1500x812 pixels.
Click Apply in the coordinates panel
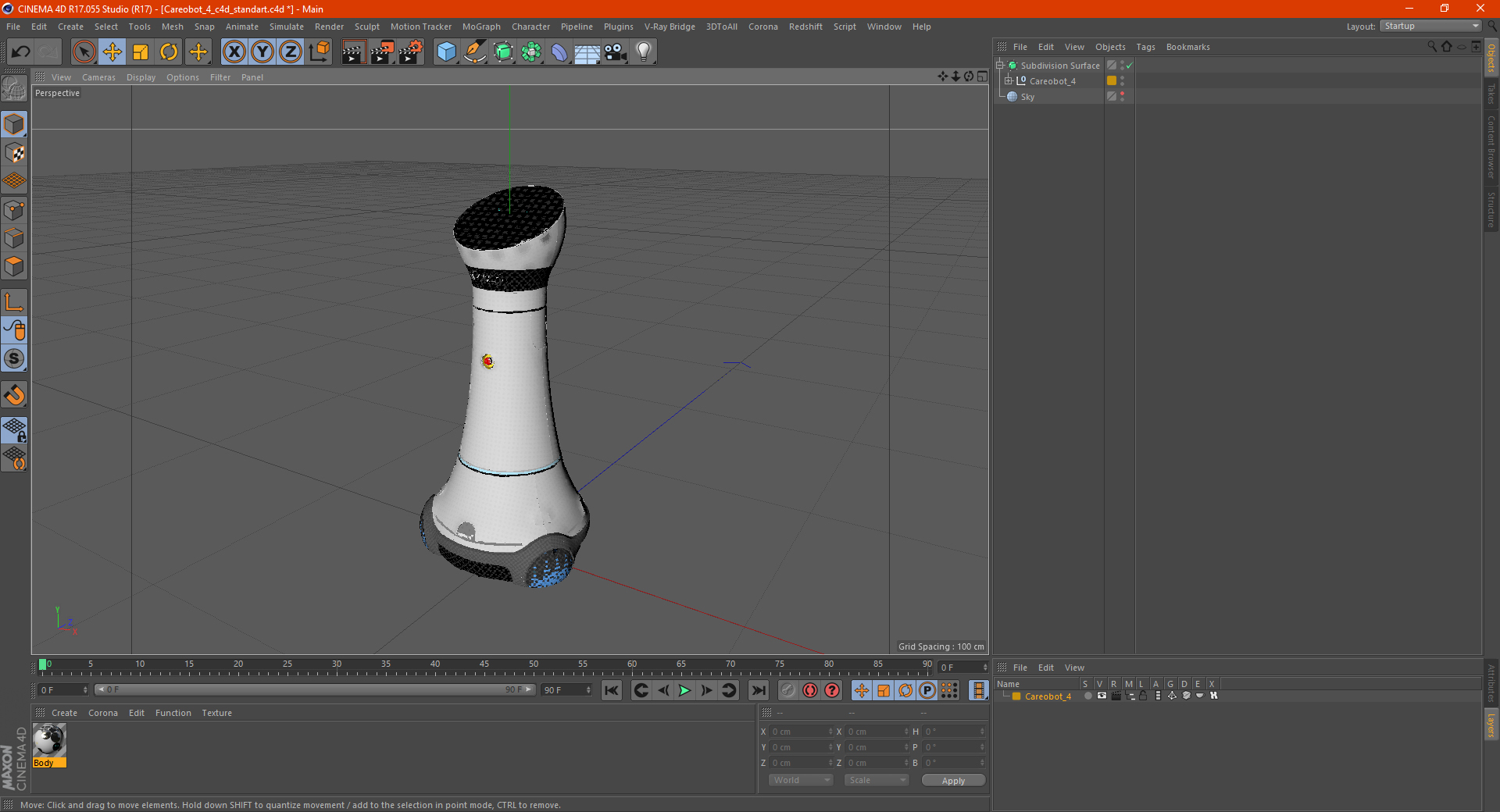click(x=953, y=781)
